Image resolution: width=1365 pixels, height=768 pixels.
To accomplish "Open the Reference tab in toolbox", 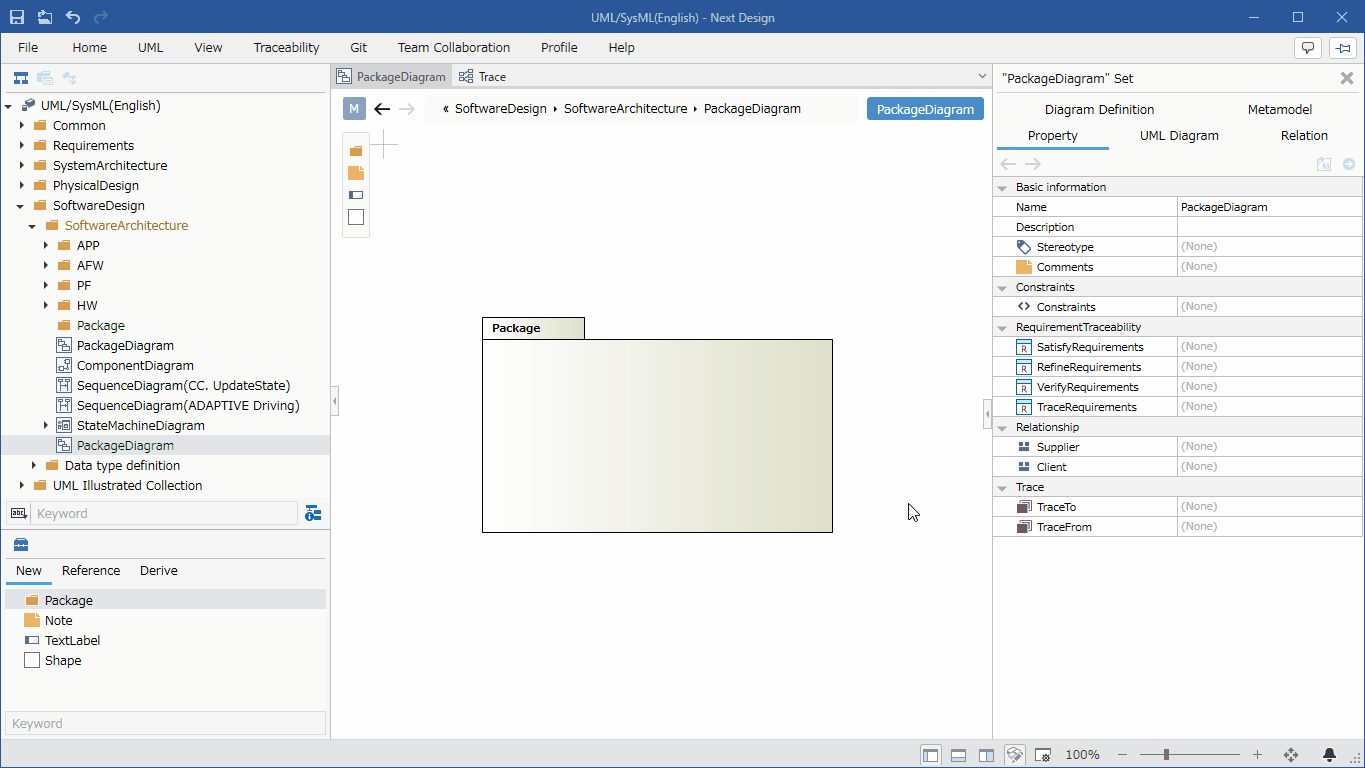I will [x=91, y=570].
